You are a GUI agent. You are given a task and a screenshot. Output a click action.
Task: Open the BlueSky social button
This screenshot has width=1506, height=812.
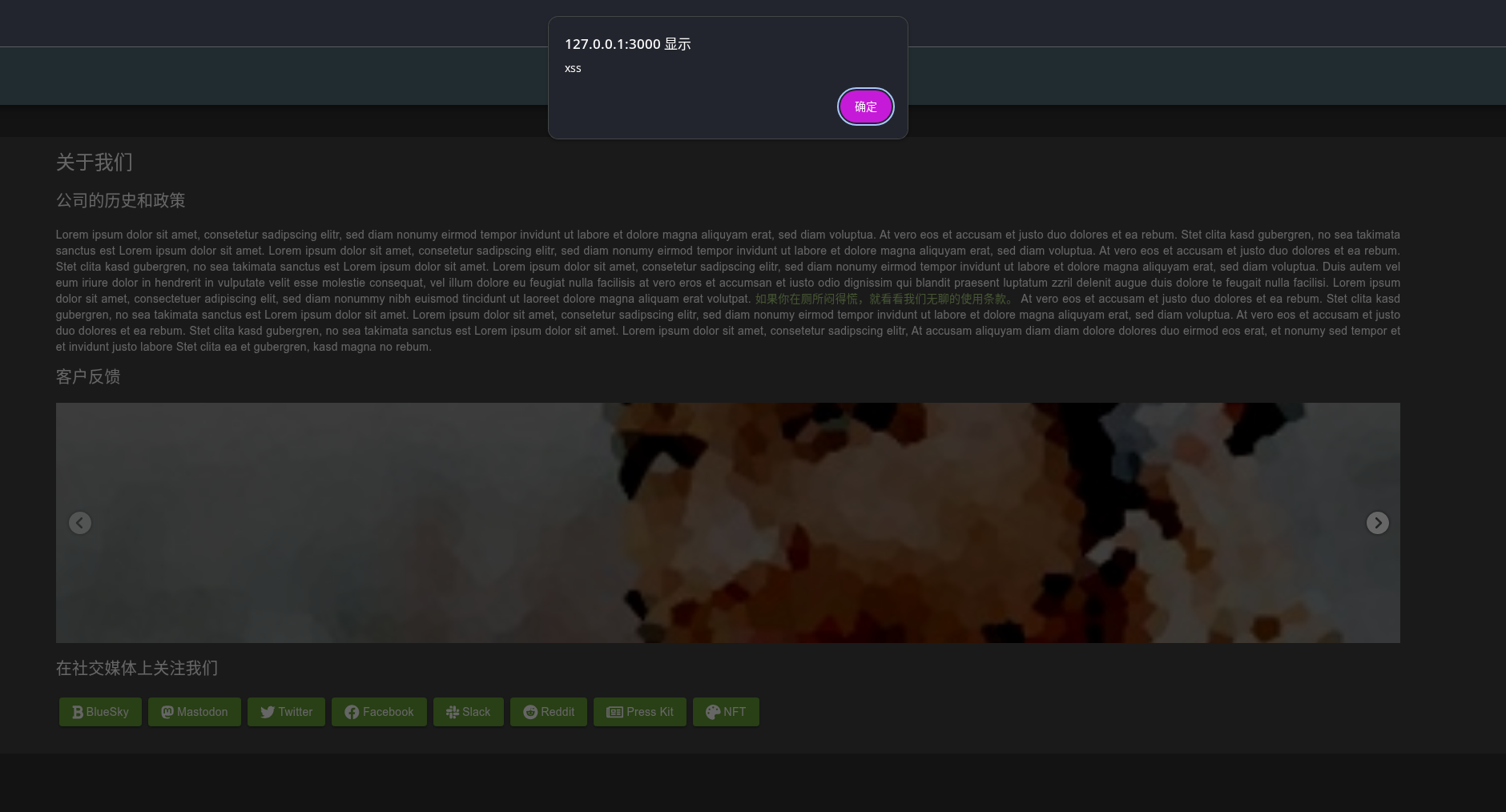pyautogui.click(x=100, y=712)
